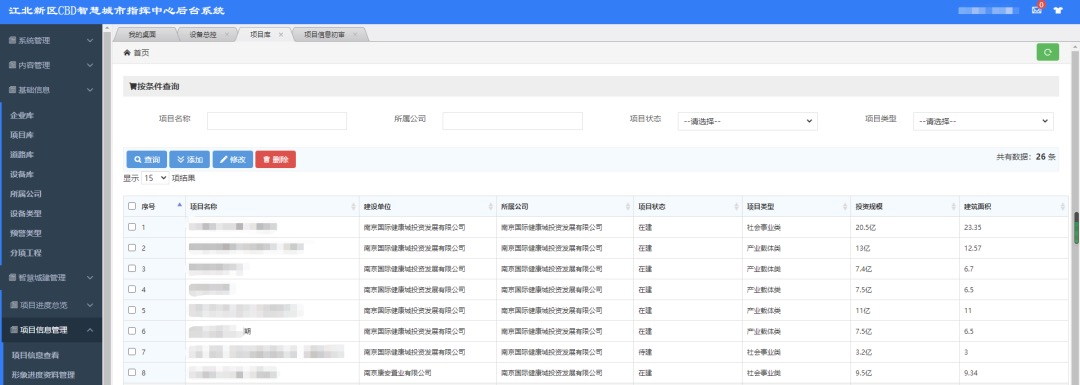The height and width of the screenshot is (385, 1080).
Task: Click the 添加 add button
Action: (189, 159)
